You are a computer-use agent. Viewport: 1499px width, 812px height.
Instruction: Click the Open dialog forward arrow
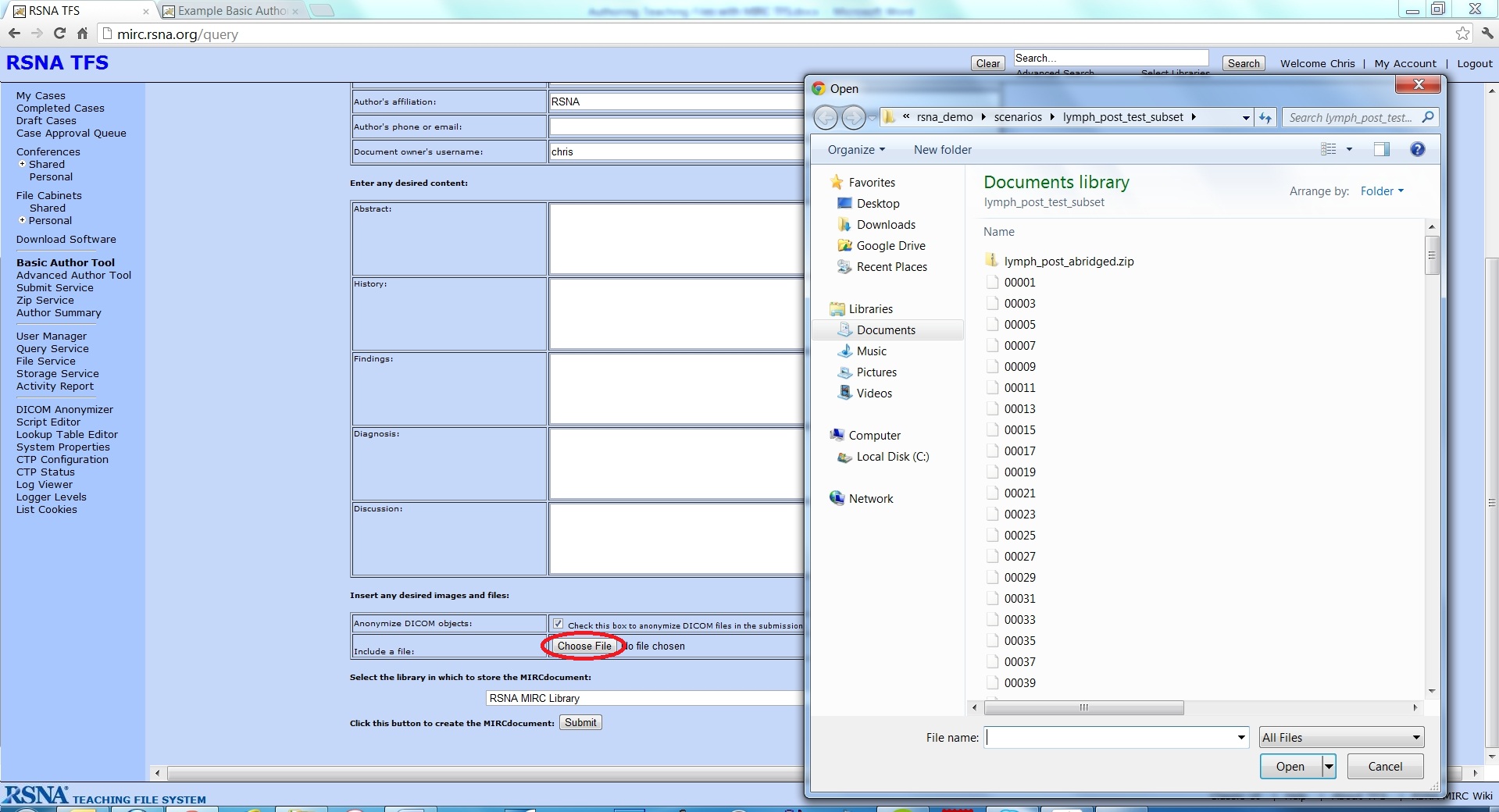[854, 117]
